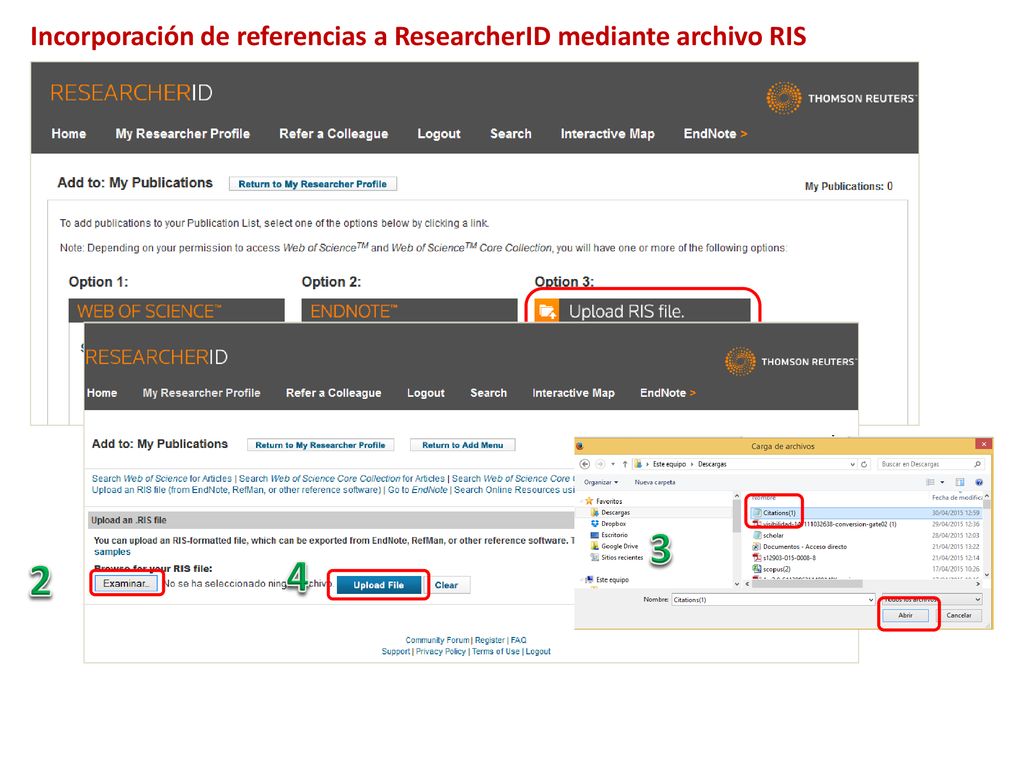Select the s12903-015-0008-8 PDF file
This screenshot has height=768, width=1024.
click(x=784, y=558)
